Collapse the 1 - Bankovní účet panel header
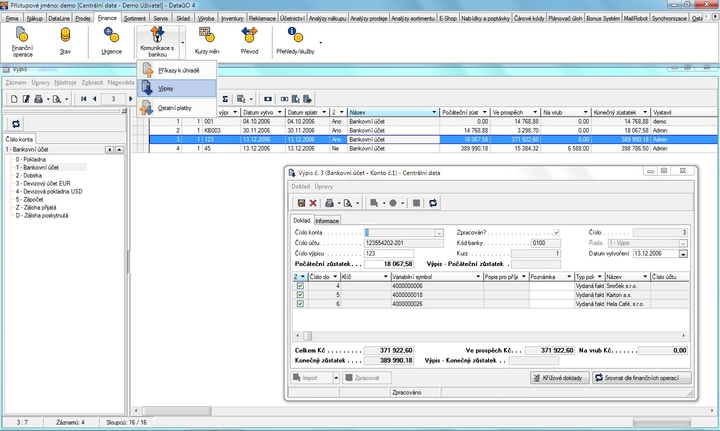The image size is (720, 431). point(119,150)
